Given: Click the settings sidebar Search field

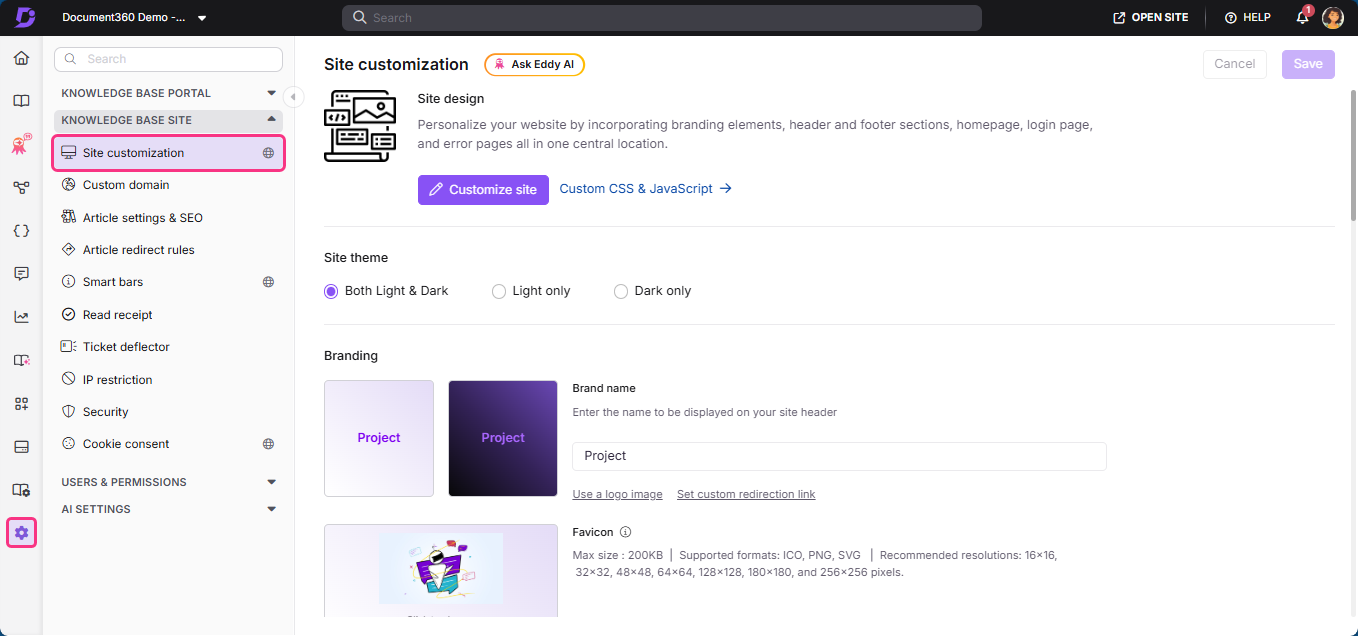Looking at the screenshot, I should (x=168, y=59).
